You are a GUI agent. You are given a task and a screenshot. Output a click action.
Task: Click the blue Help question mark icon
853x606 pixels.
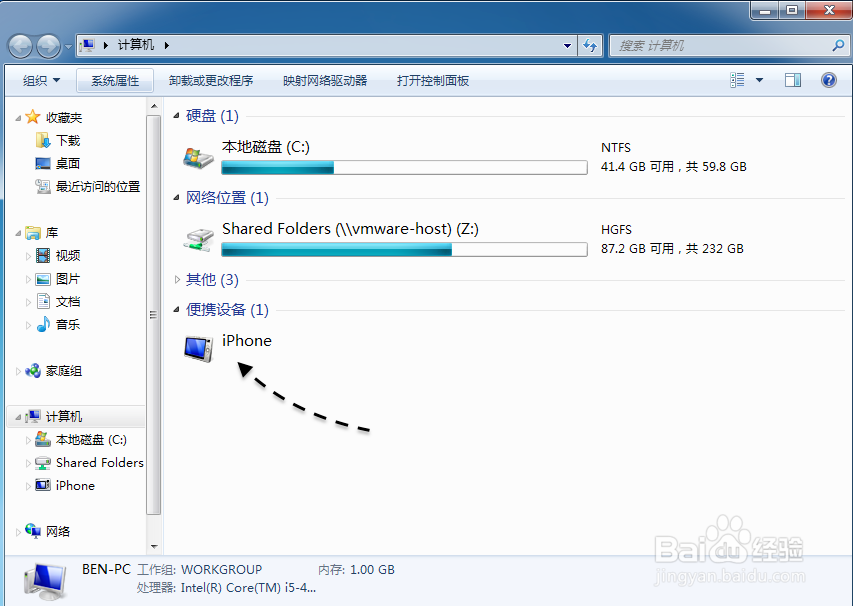coord(829,81)
